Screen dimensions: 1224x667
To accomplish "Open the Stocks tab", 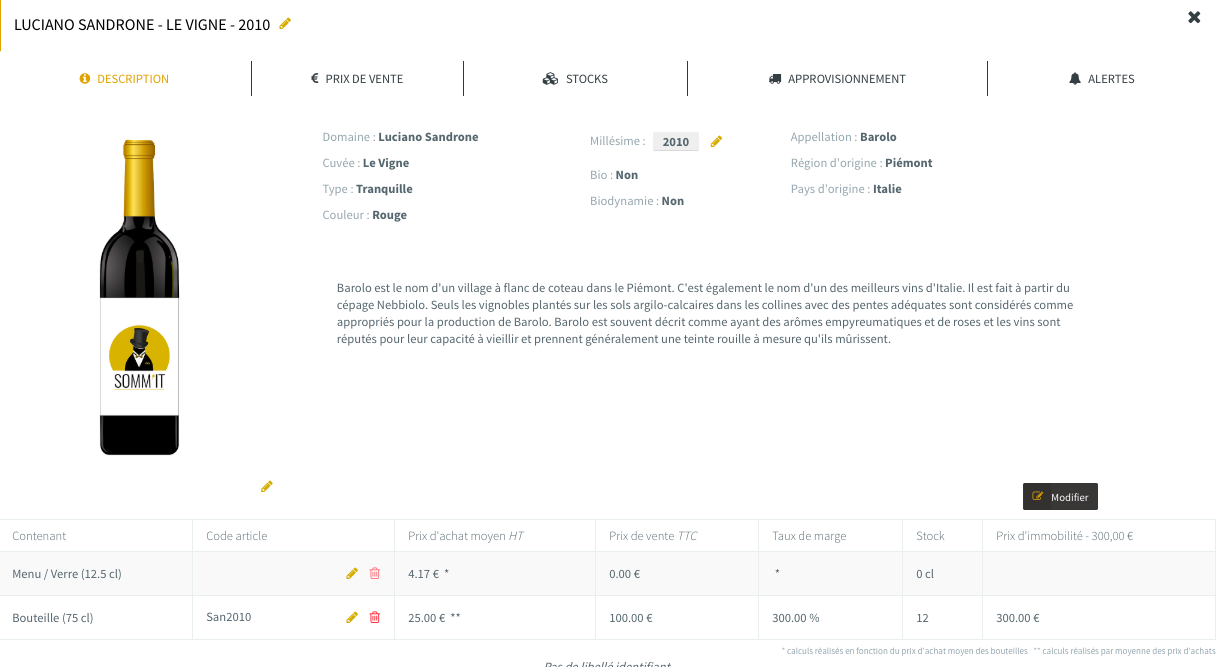I will tap(575, 79).
